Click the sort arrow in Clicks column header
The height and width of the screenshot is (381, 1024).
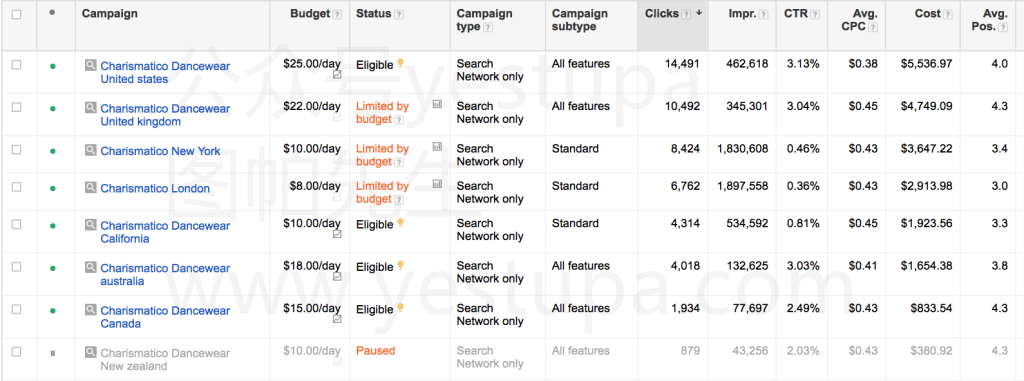coord(699,14)
